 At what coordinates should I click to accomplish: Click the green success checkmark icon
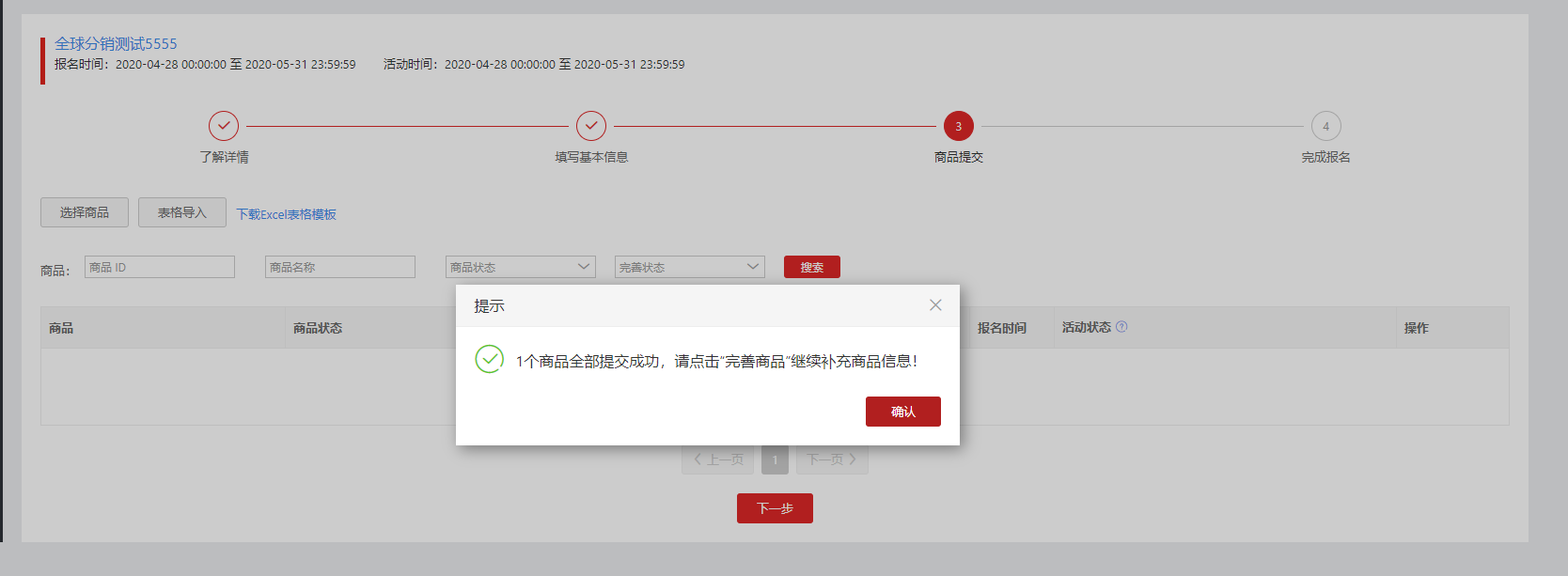click(x=489, y=359)
